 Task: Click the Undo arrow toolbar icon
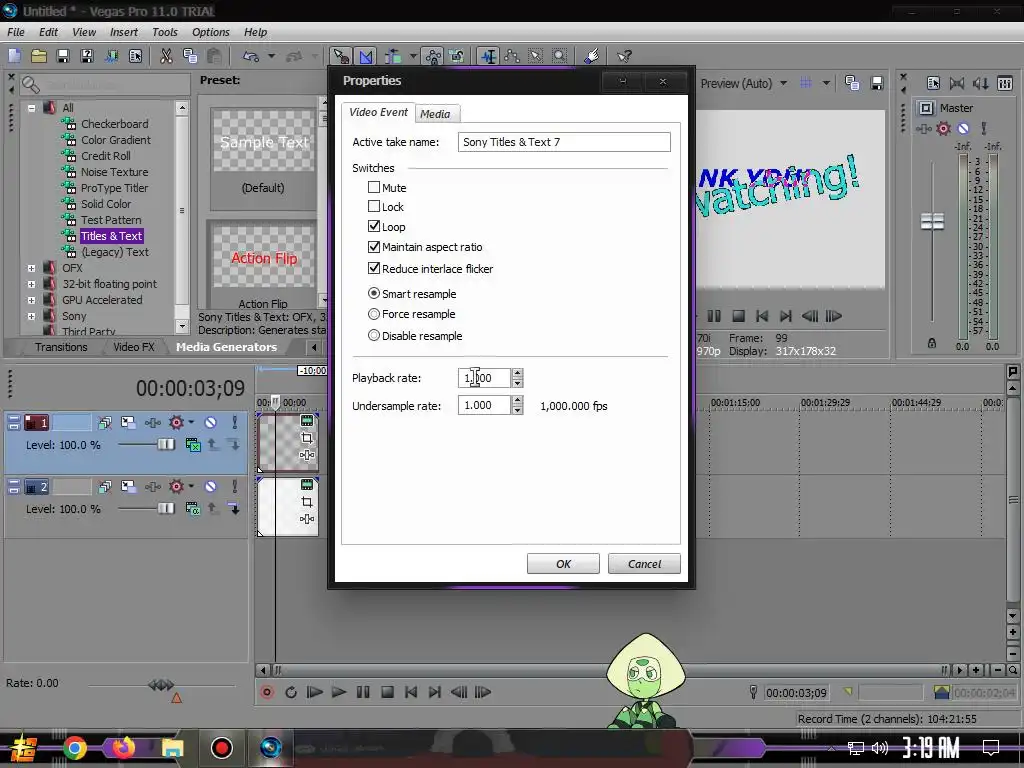[x=251, y=56]
